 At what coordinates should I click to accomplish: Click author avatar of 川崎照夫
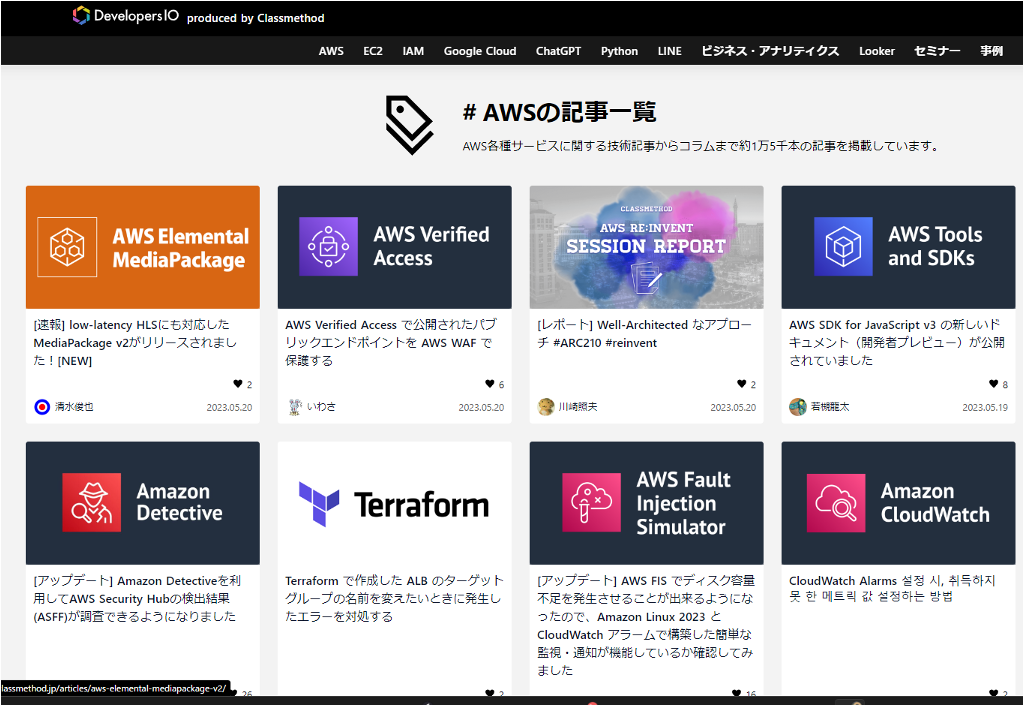[546, 407]
